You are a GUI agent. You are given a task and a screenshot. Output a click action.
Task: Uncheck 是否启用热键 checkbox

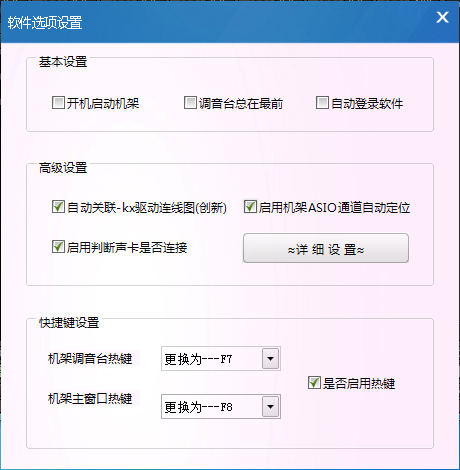(314, 383)
